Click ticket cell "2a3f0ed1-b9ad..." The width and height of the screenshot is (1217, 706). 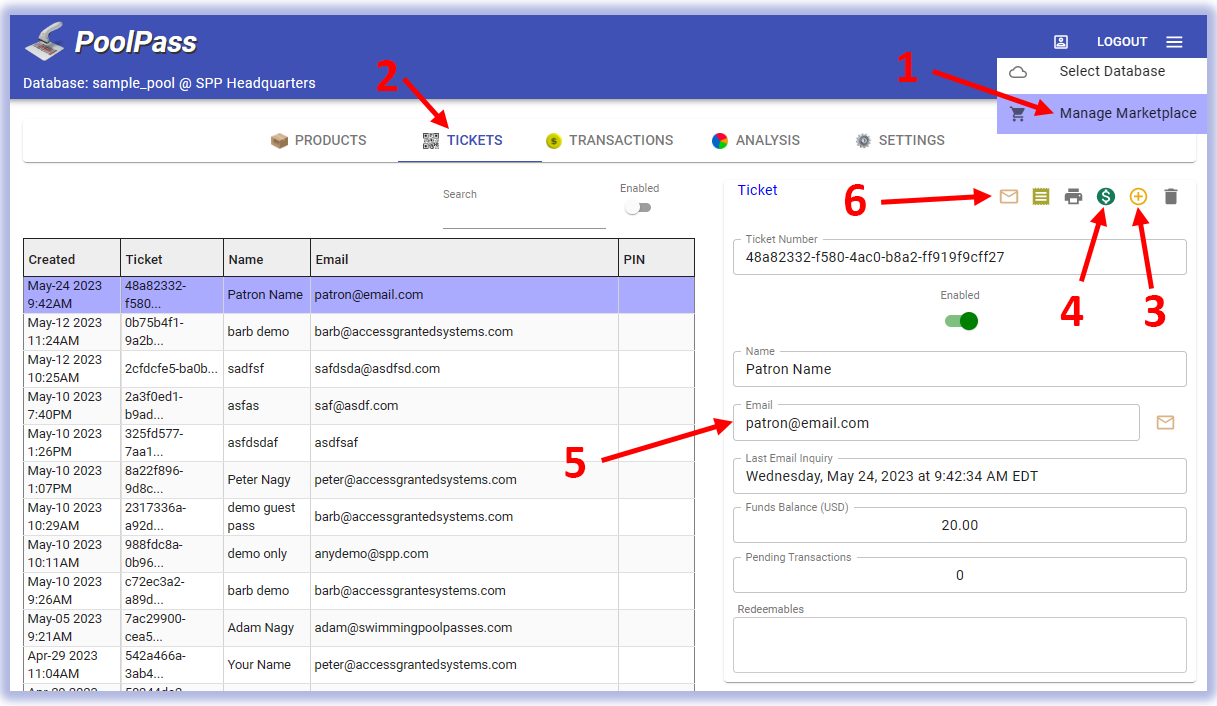pos(172,406)
